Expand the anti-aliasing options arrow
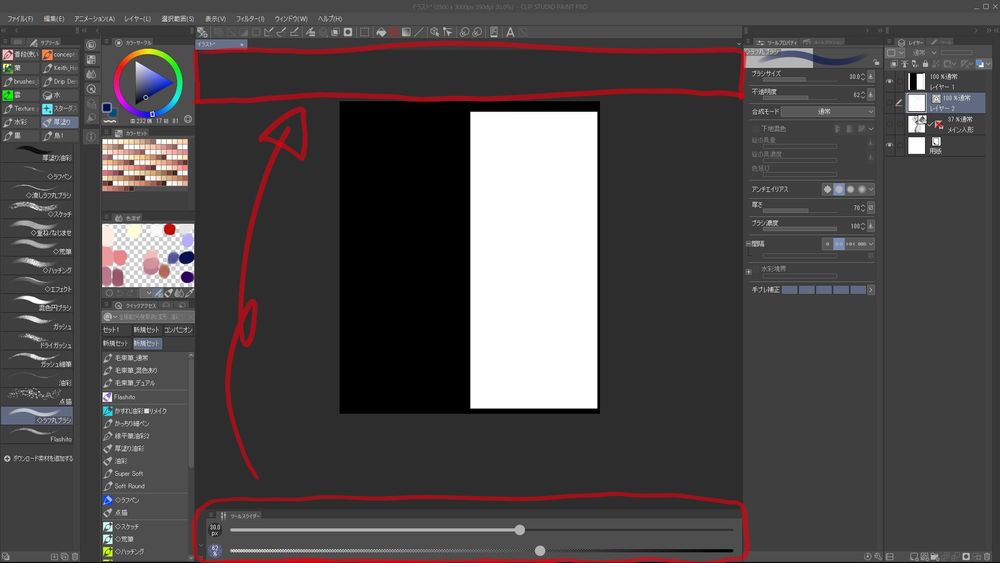This screenshot has width=1000, height=563. click(x=871, y=189)
